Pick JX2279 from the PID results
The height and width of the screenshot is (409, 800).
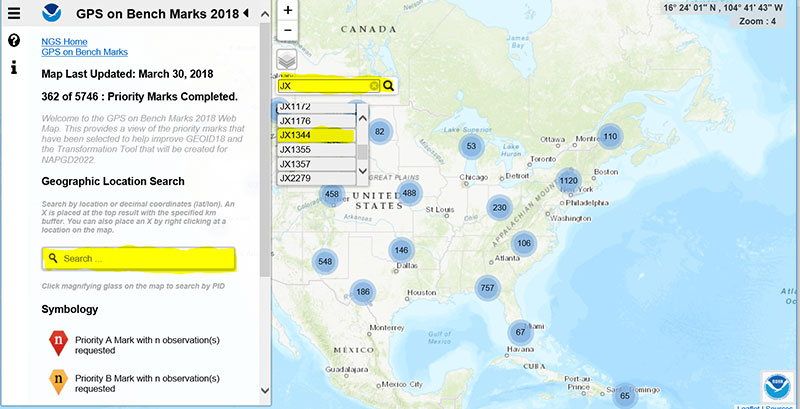(x=314, y=178)
